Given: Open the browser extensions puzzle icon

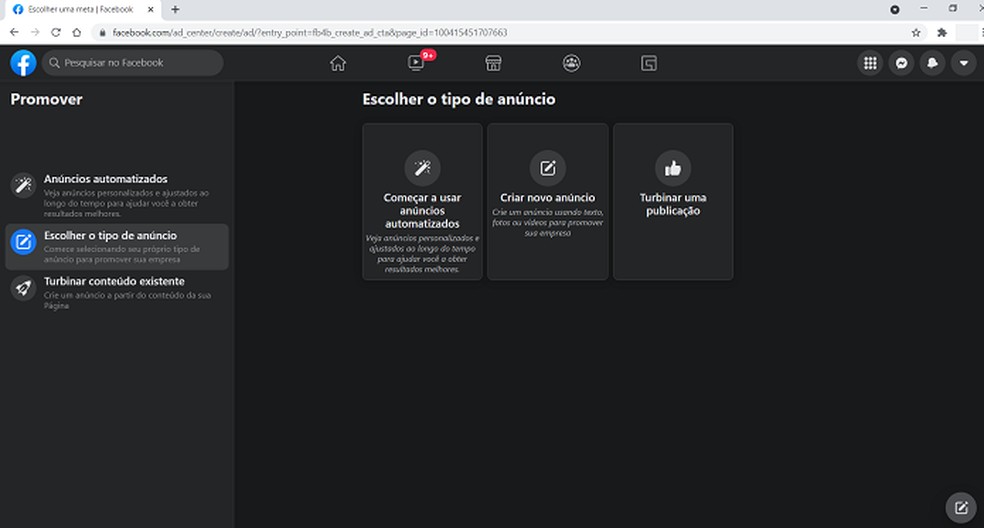Looking at the screenshot, I should click(x=941, y=32).
